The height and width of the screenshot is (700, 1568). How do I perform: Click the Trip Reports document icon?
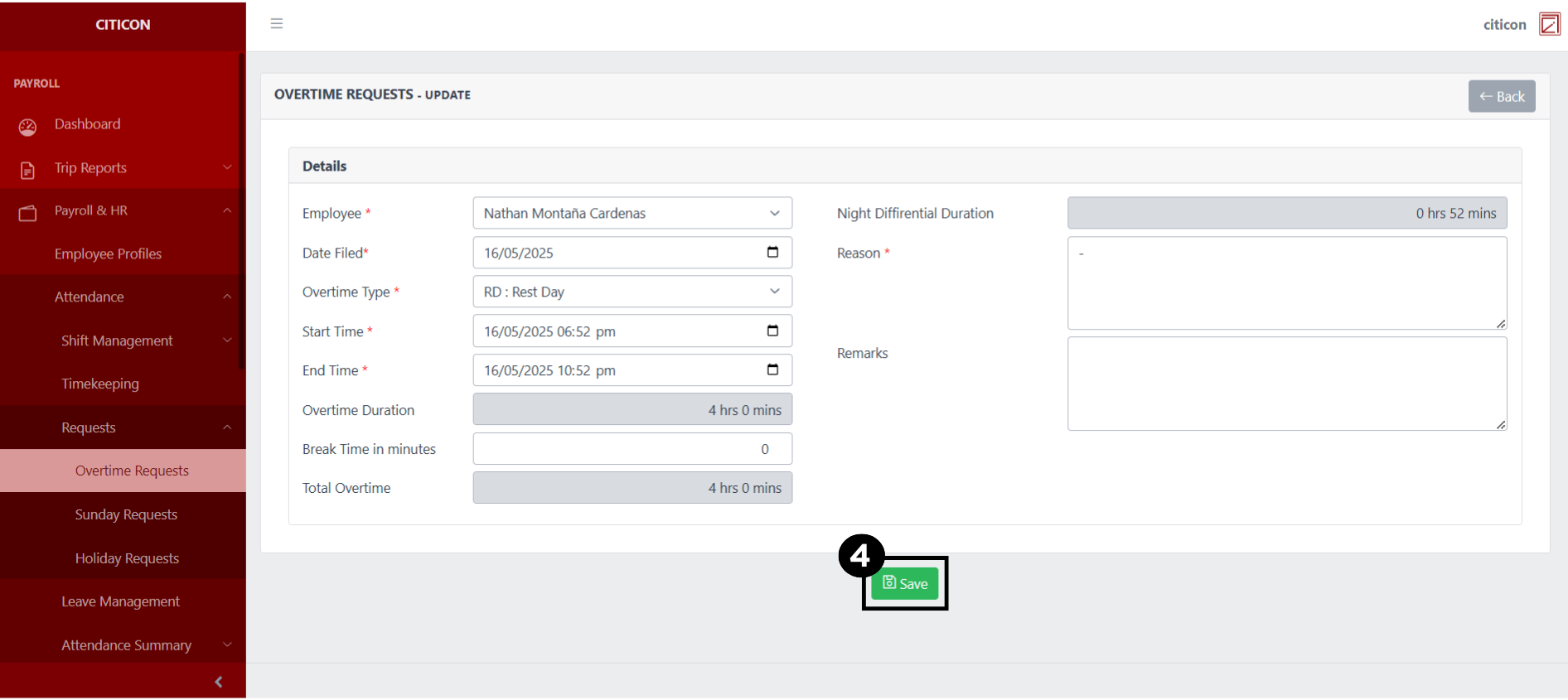point(27,170)
